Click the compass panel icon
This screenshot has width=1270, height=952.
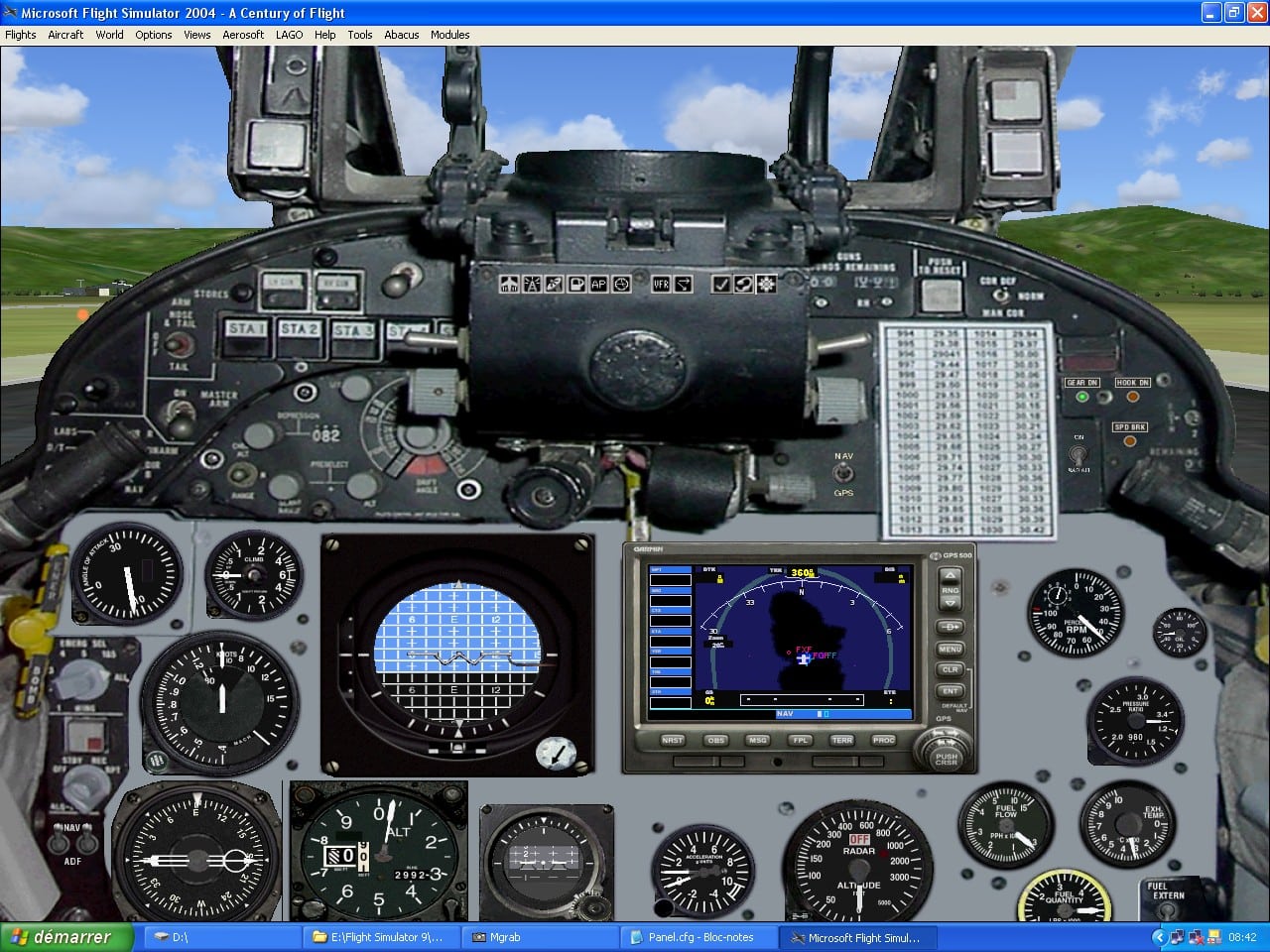point(621,285)
